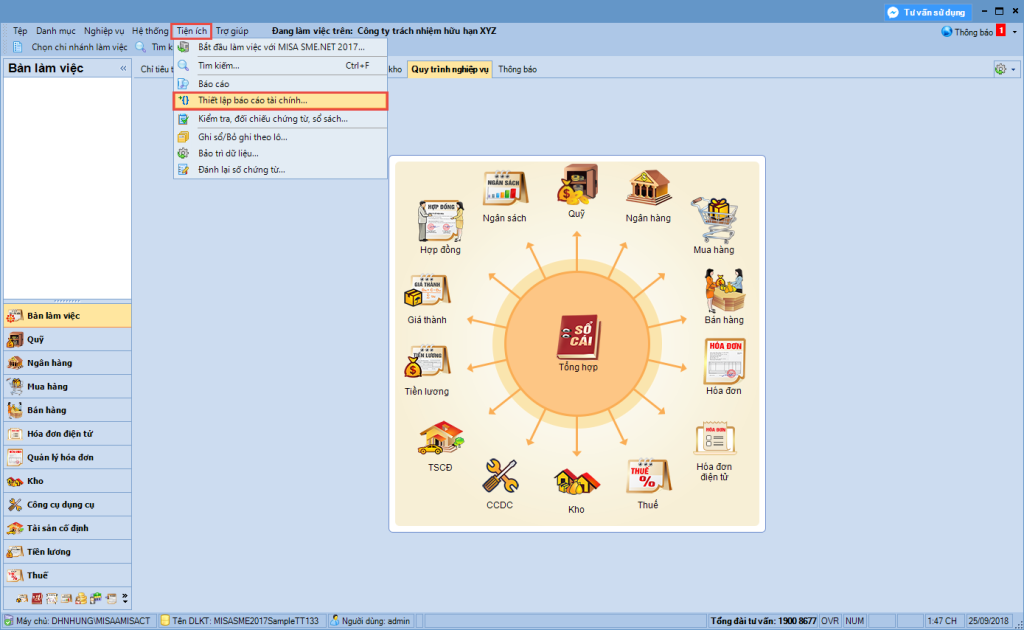This screenshot has width=1024, height=630.
Task: Click the Ngân hàng bank icon in diagram
Action: (x=647, y=190)
